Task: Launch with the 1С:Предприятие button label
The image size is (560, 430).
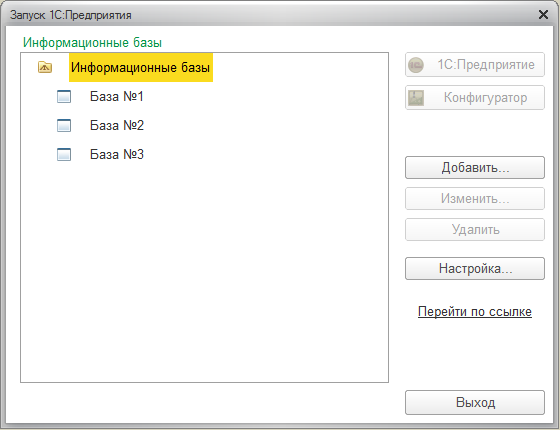Action: (x=486, y=65)
